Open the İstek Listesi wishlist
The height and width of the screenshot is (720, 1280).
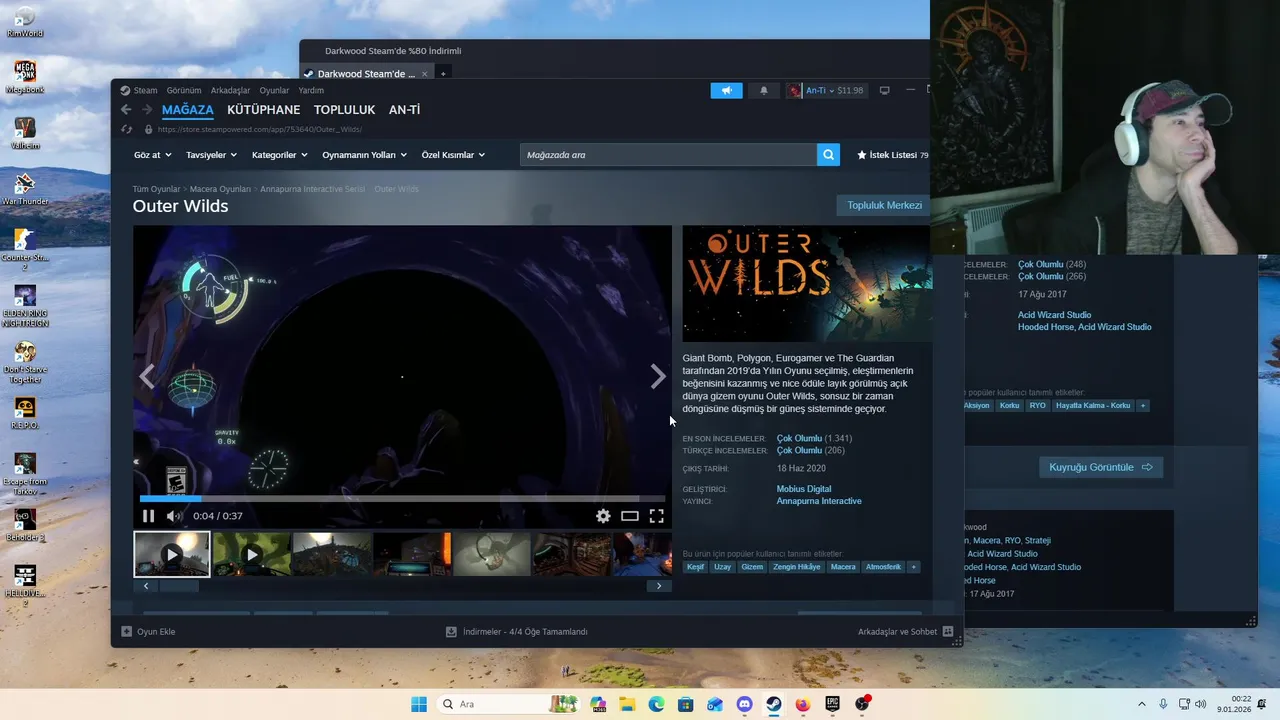[x=892, y=155]
